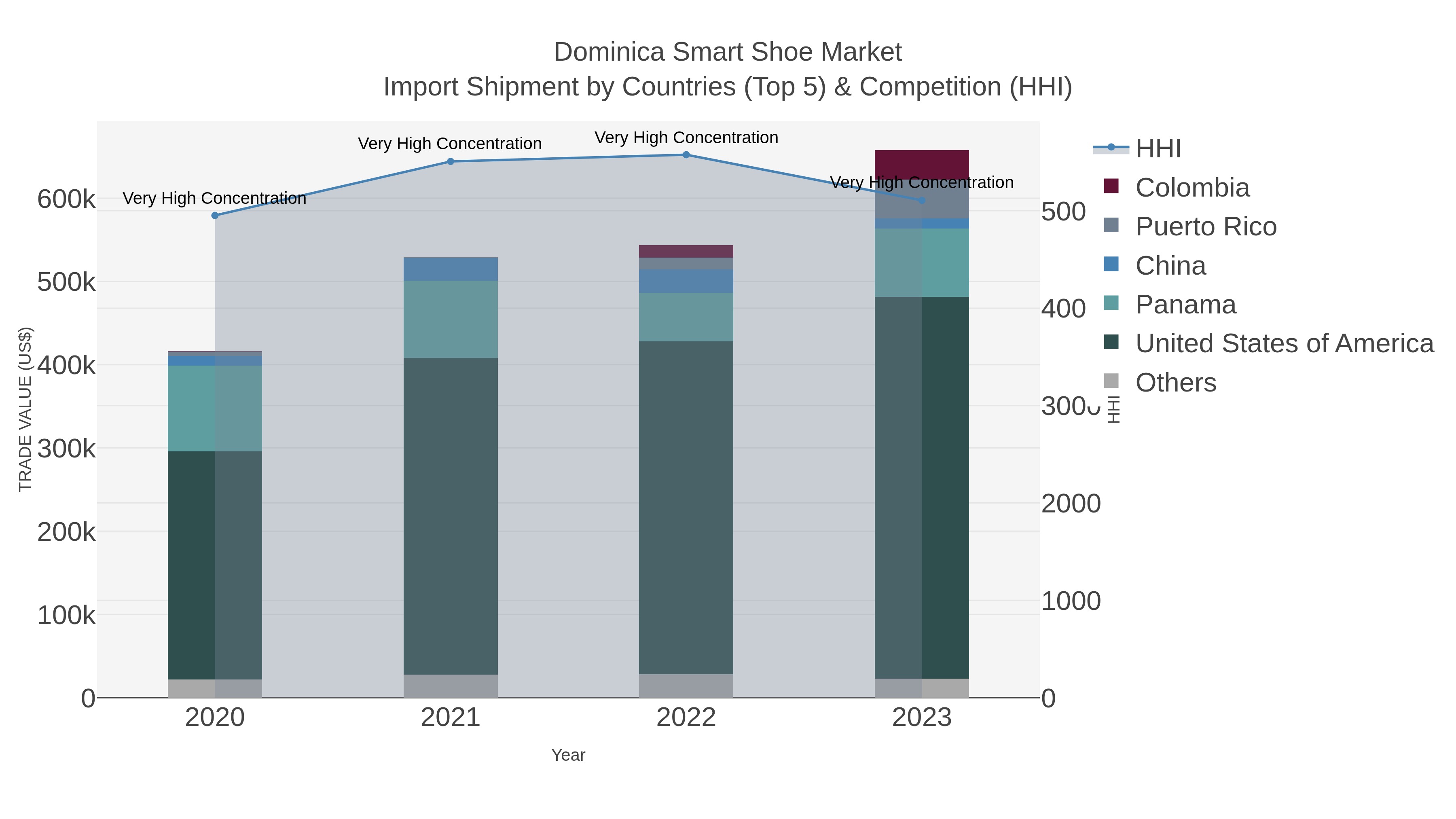Click the 2022 Colombia bar segment
This screenshot has width=1456, height=819.
pos(686,252)
